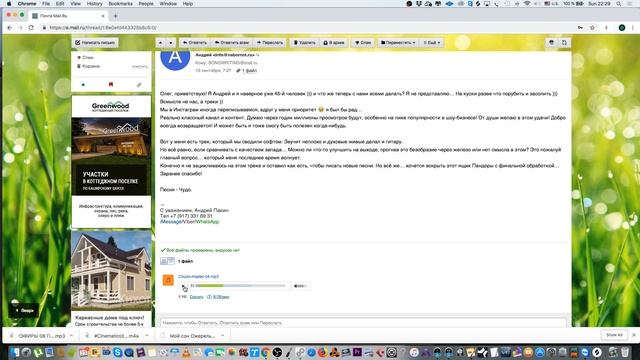Open the People menu in menu bar

(x=146, y=4)
